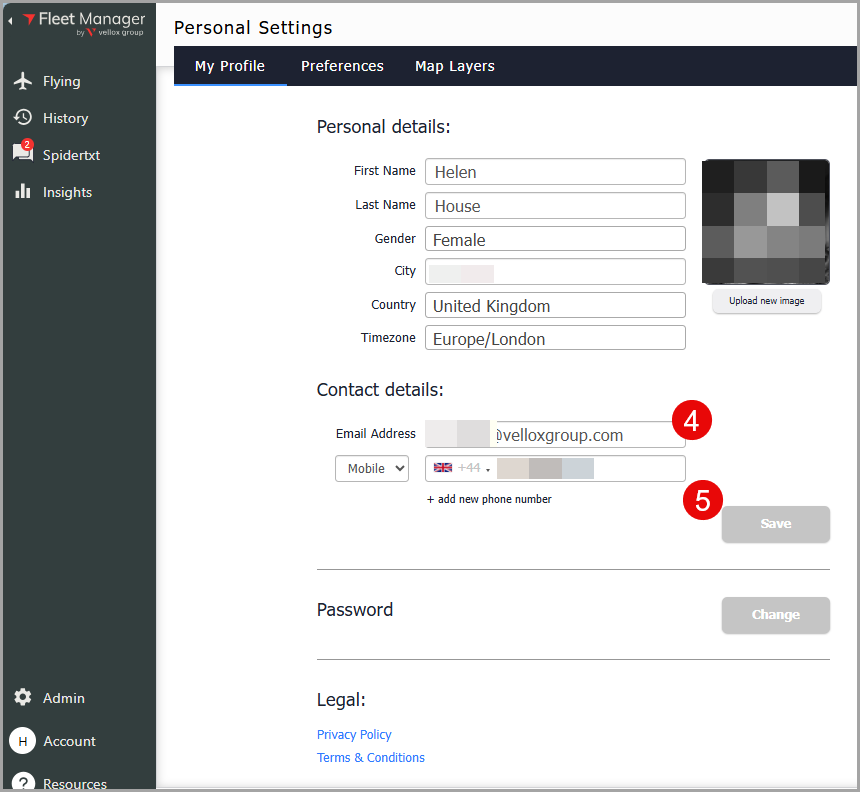Open Admin via the gear icon

[23, 698]
